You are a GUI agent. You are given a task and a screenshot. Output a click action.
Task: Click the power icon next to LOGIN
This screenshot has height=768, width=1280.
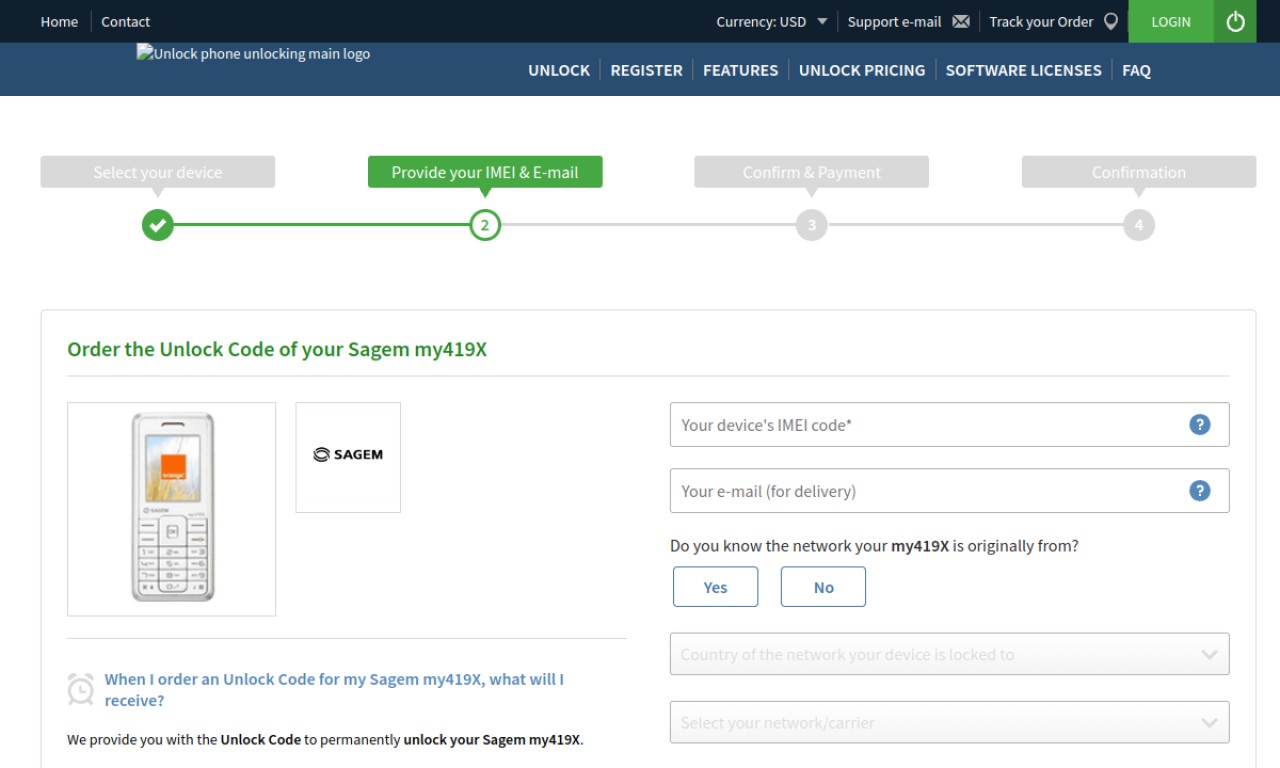(x=1235, y=21)
